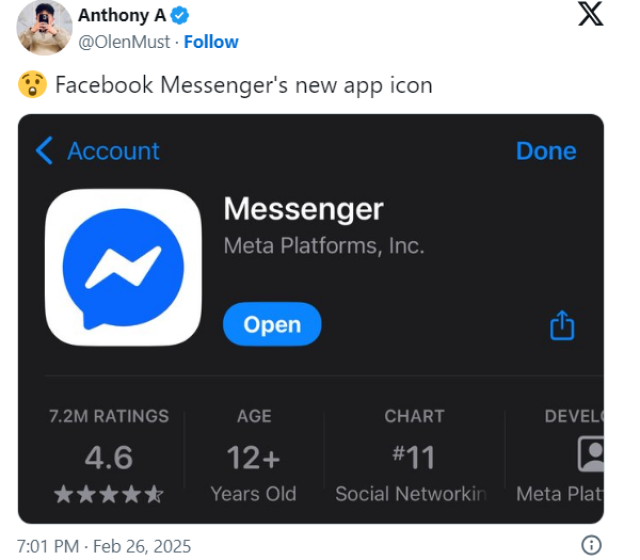View the 7.2M Ratings section
Viewport: 640px width, 560px height.
pos(109,455)
